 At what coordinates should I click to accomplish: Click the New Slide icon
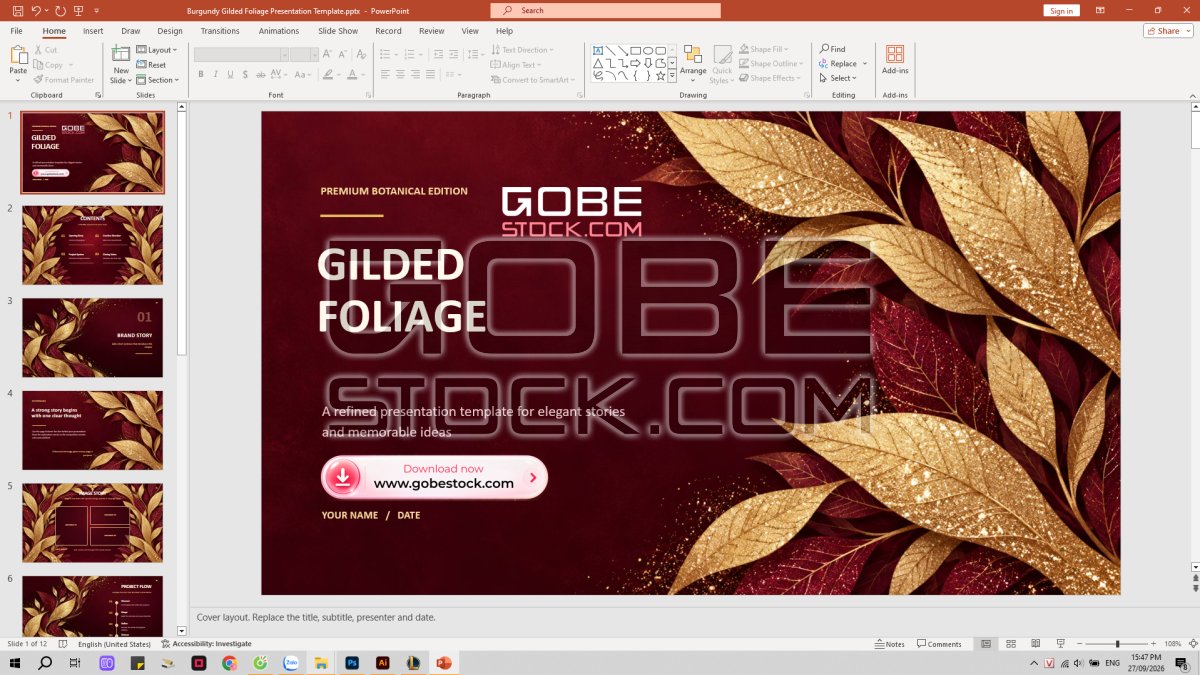click(x=121, y=54)
